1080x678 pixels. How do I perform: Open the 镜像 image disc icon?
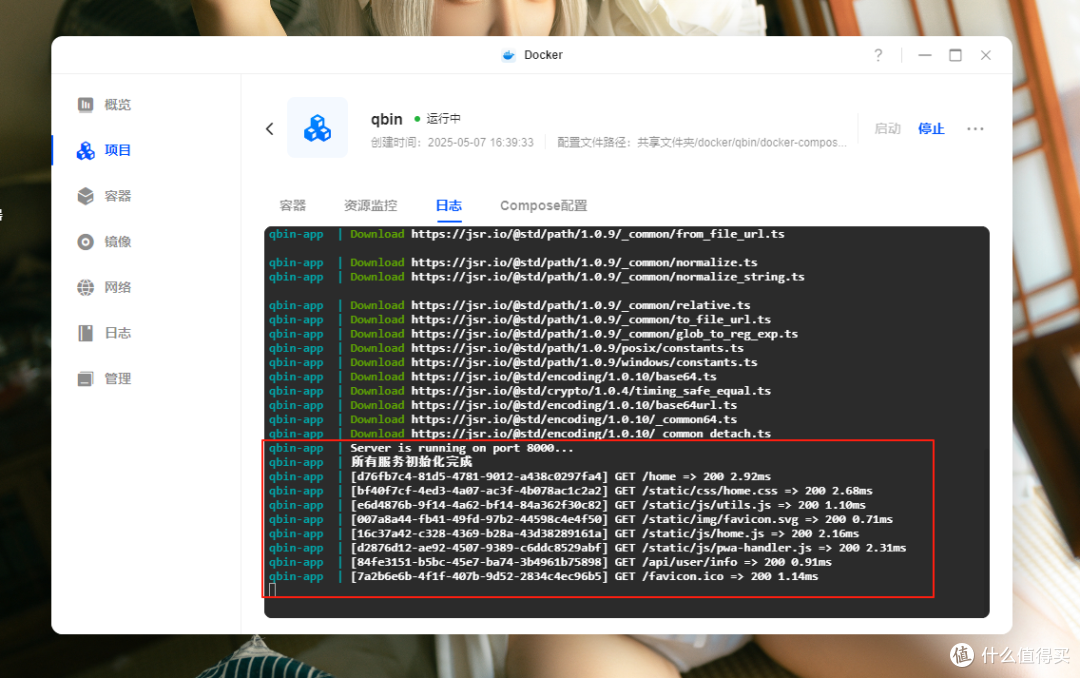pos(85,242)
